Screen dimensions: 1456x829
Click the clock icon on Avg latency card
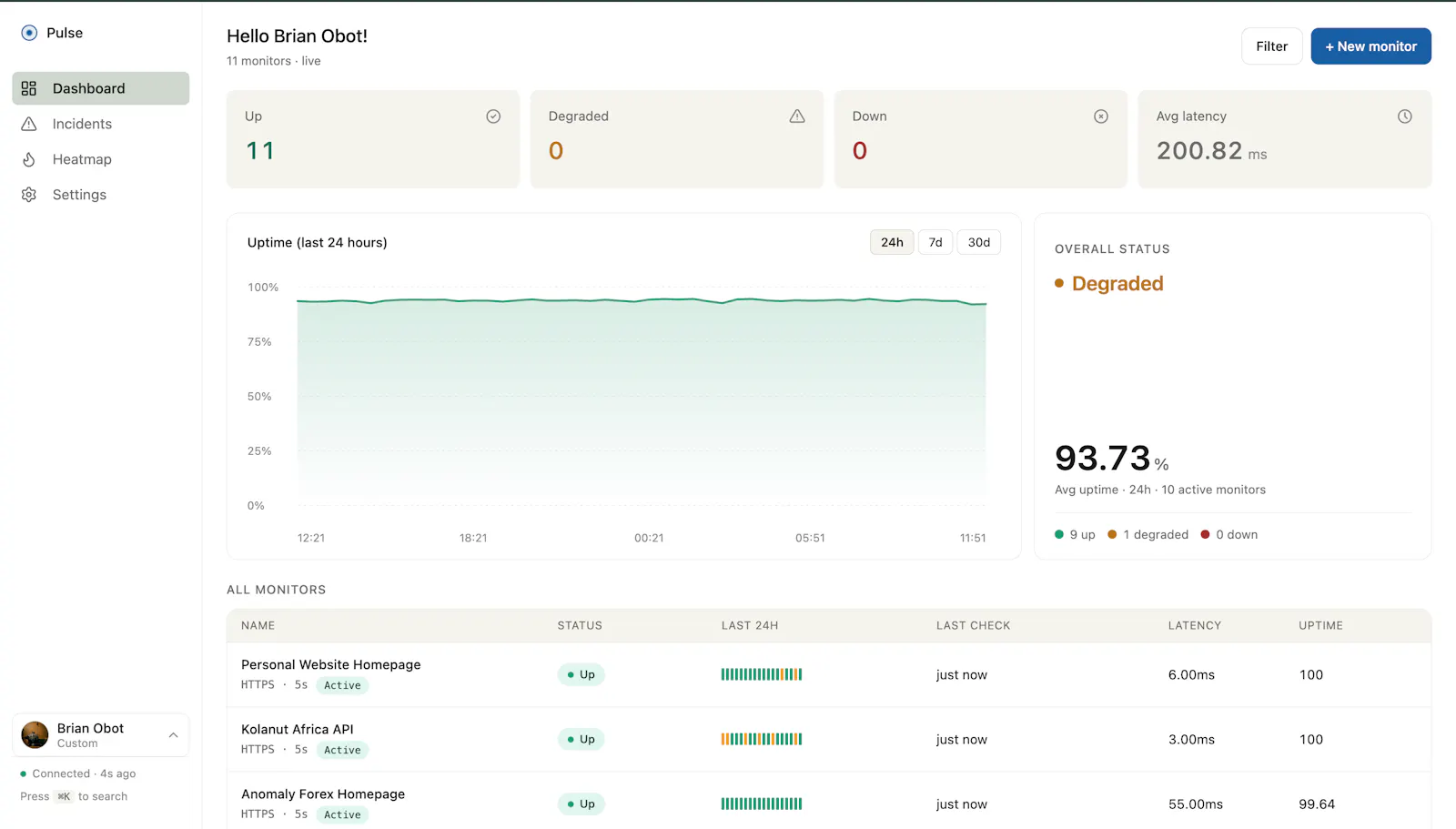1405,116
